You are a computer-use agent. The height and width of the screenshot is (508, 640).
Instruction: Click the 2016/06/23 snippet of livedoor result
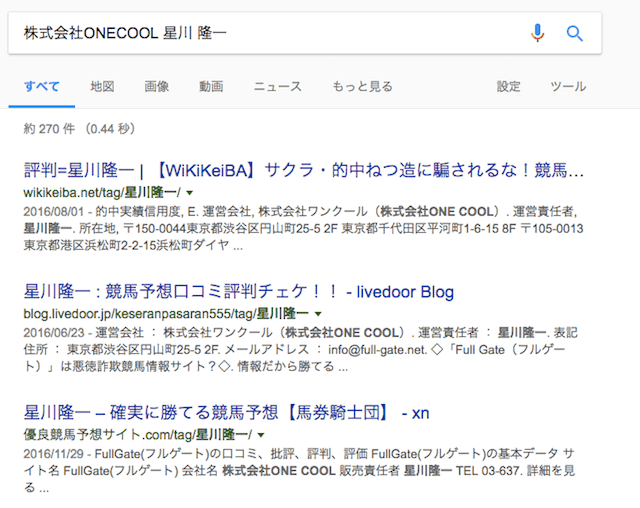tap(301, 350)
